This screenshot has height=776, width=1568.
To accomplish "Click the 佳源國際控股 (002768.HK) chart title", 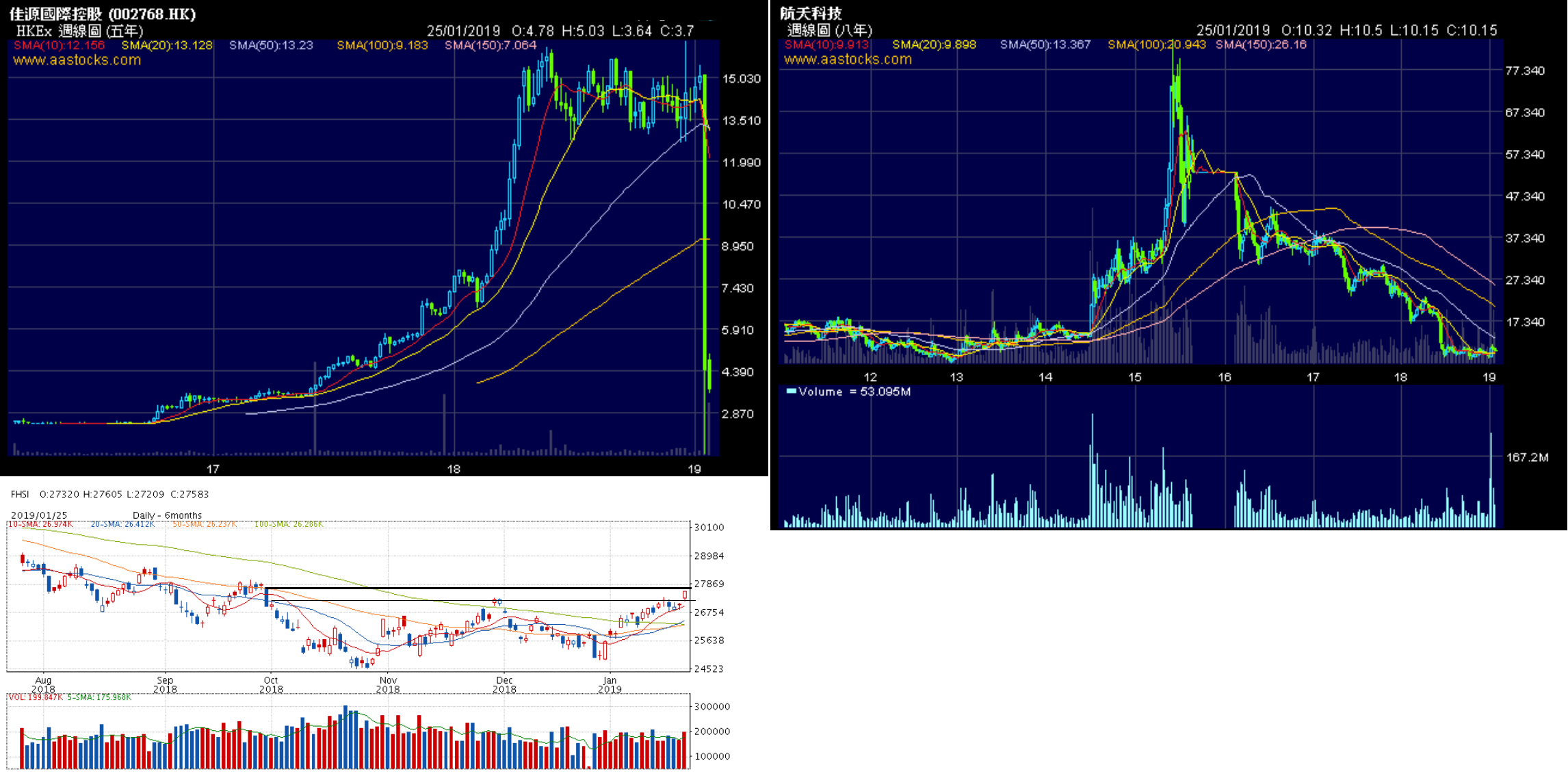I will [103, 14].
